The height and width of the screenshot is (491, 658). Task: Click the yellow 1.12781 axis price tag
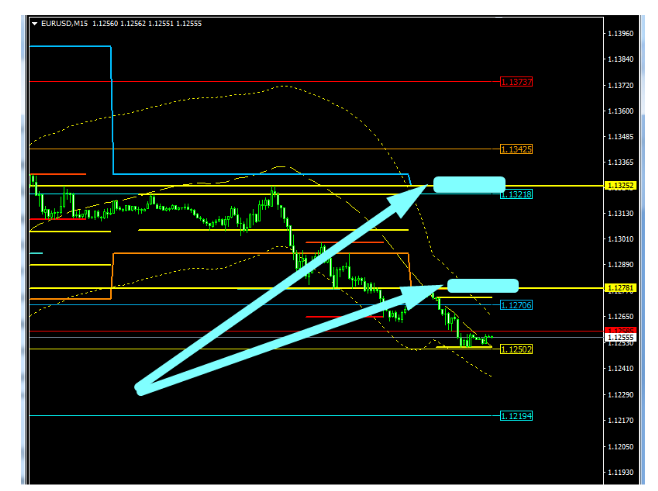[x=620, y=288]
